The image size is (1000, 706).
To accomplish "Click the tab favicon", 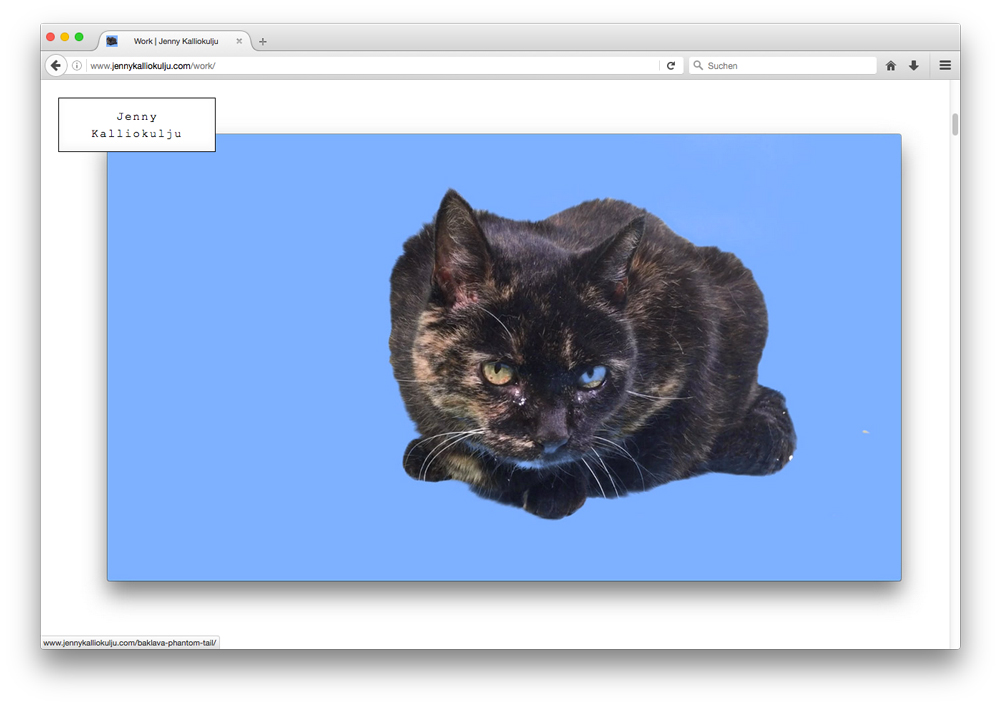I will click(x=112, y=41).
